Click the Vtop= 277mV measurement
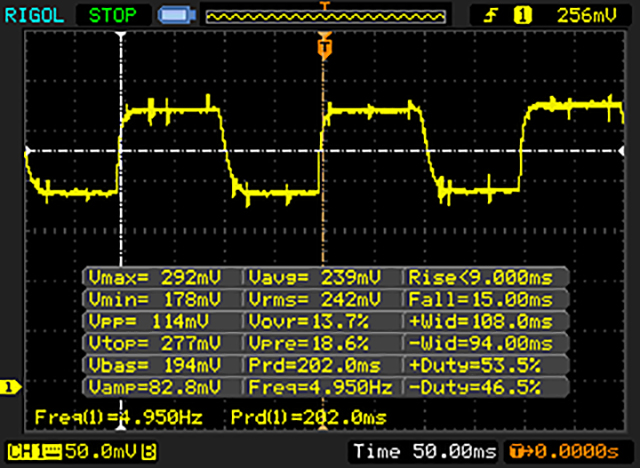Viewport: 640px width, 468px height. click(155, 343)
